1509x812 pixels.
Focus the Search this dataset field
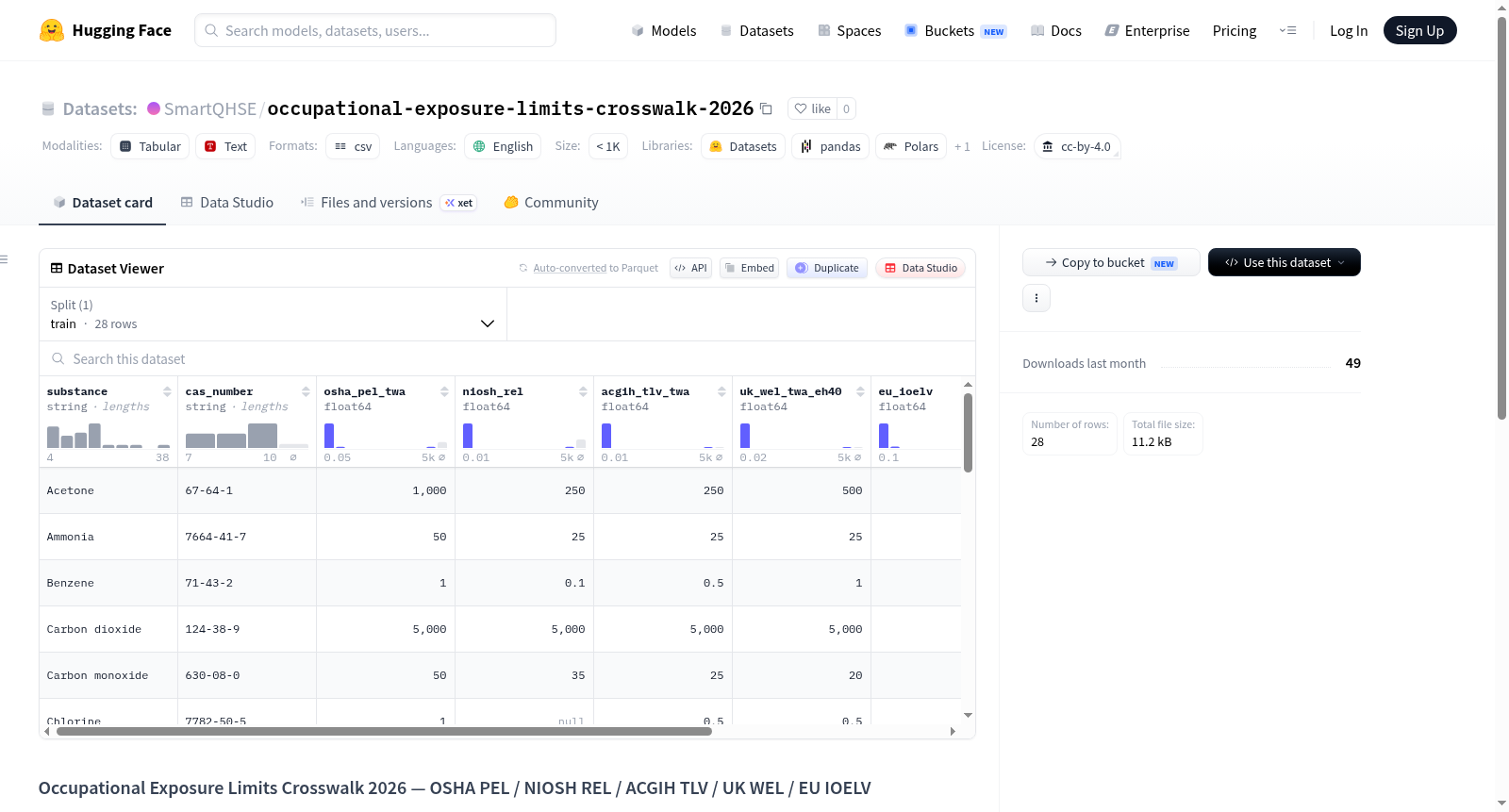[x=507, y=359]
